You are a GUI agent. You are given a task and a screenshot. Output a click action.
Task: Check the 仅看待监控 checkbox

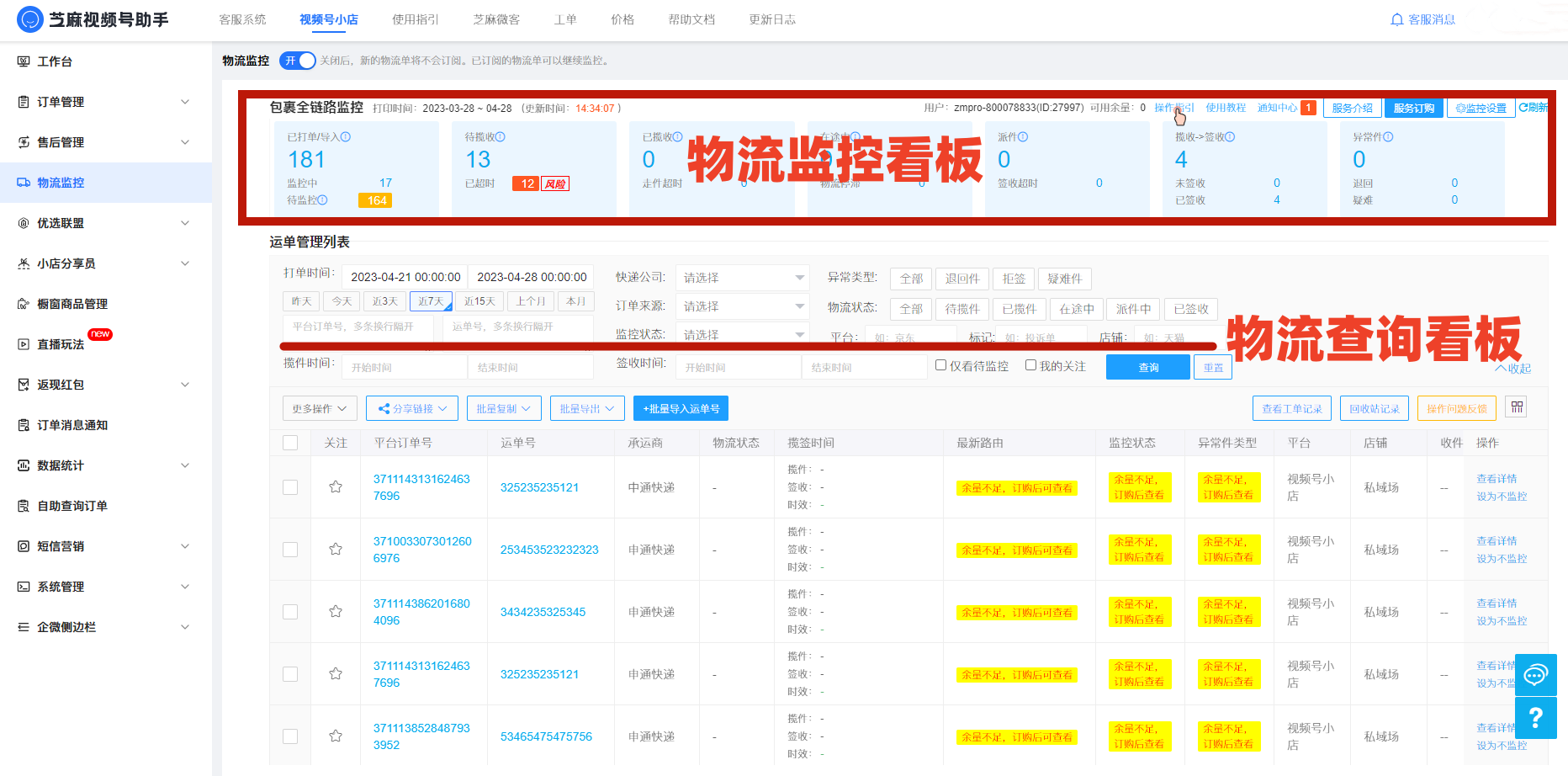[x=941, y=365]
